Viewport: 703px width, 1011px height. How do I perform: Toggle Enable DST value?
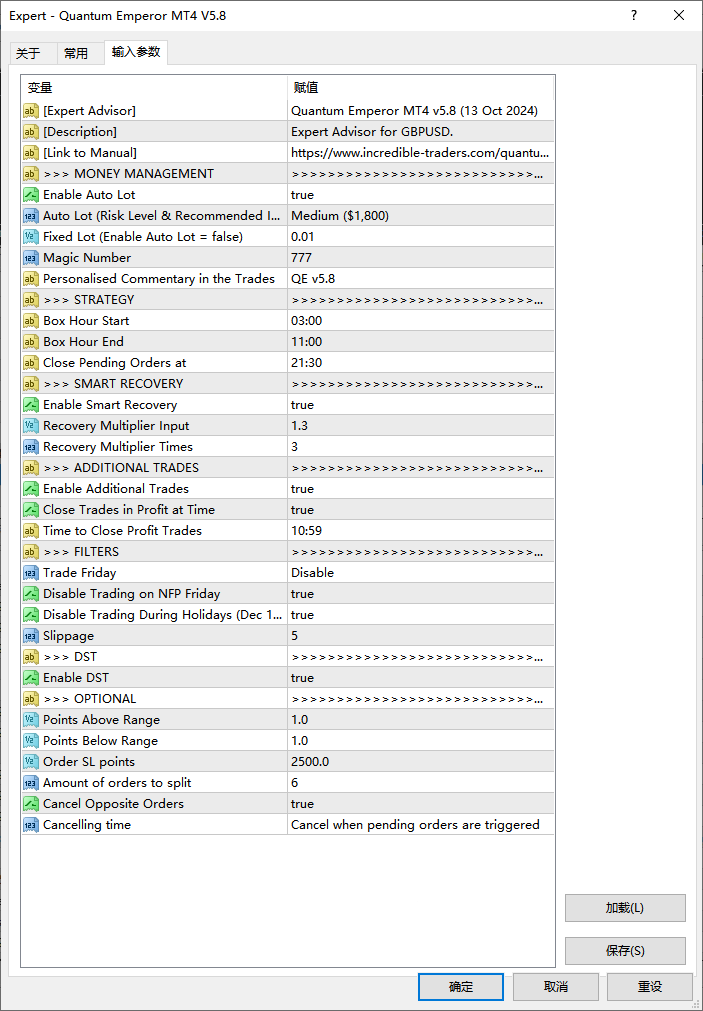pyautogui.click(x=420, y=678)
